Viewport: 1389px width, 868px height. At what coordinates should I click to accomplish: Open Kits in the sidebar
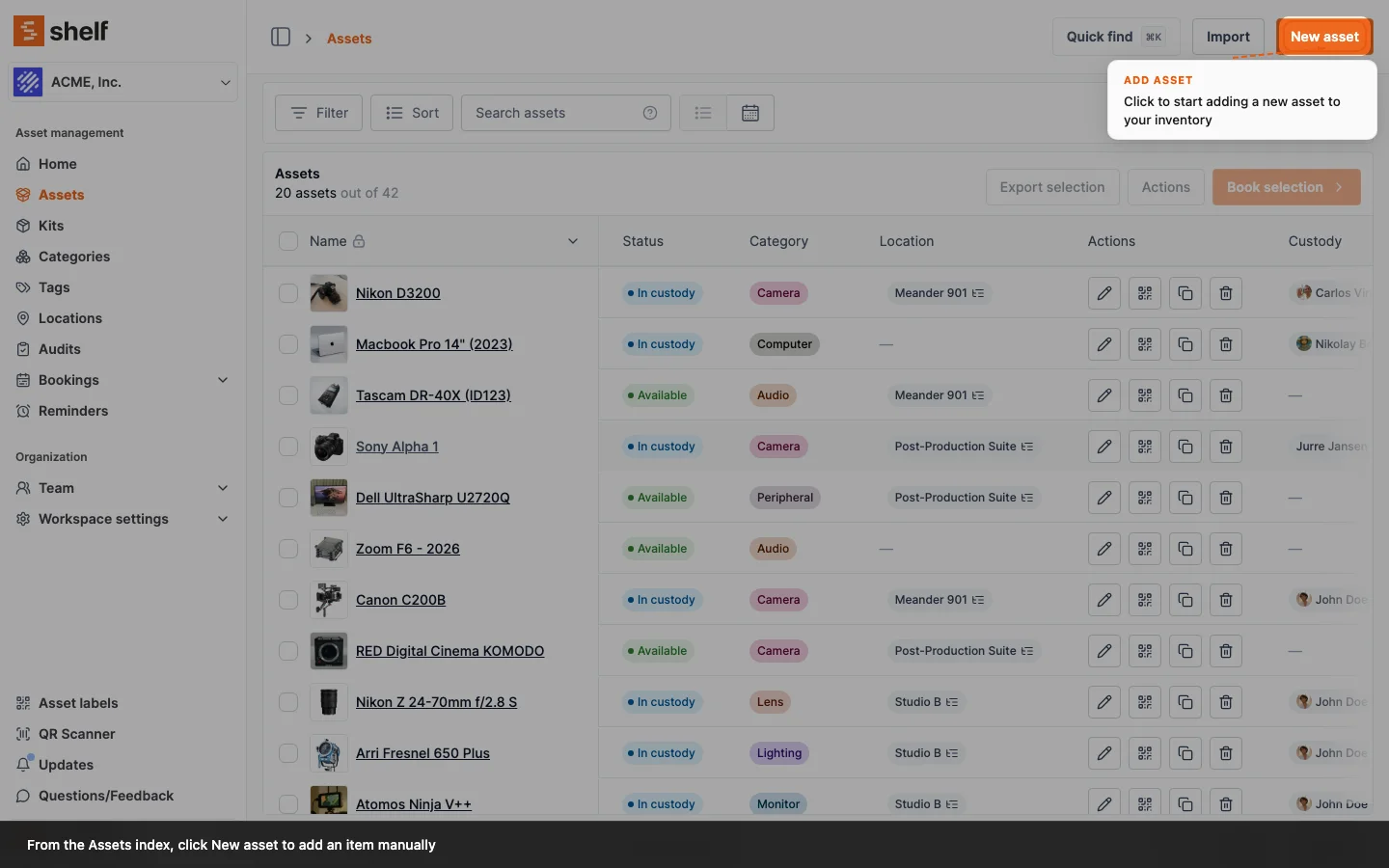51,226
